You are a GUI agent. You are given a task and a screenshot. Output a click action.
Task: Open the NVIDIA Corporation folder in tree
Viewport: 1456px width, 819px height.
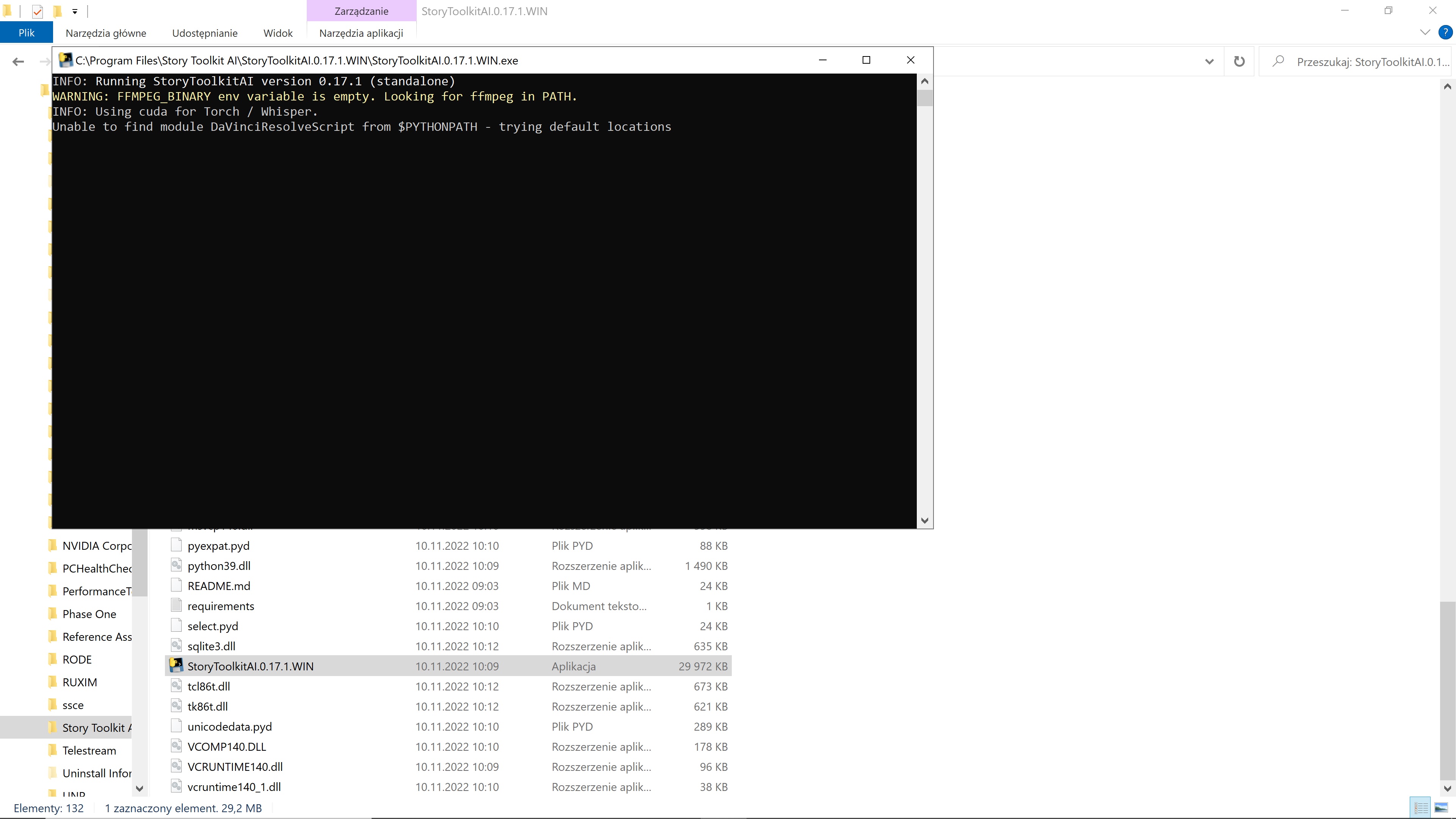(x=96, y=546)
